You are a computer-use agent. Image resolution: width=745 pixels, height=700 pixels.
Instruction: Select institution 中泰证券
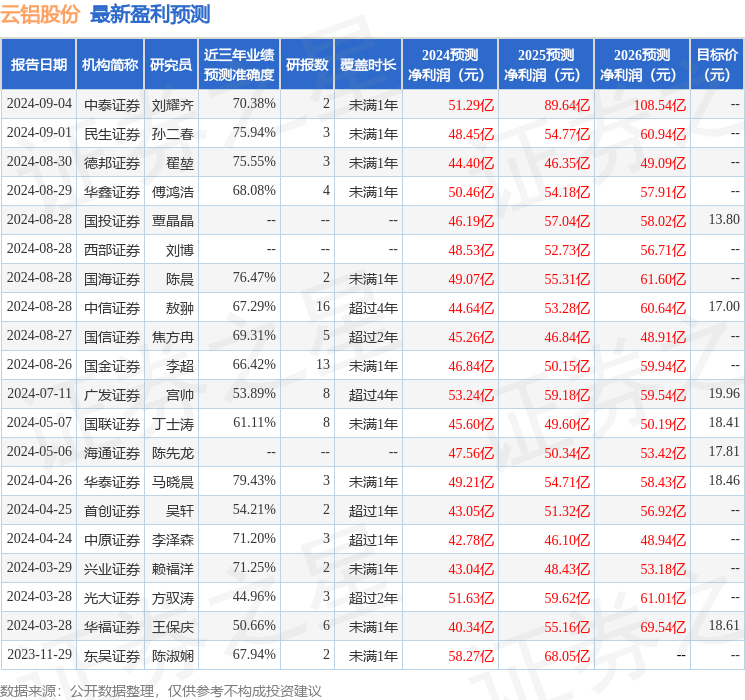pos(112,105)
